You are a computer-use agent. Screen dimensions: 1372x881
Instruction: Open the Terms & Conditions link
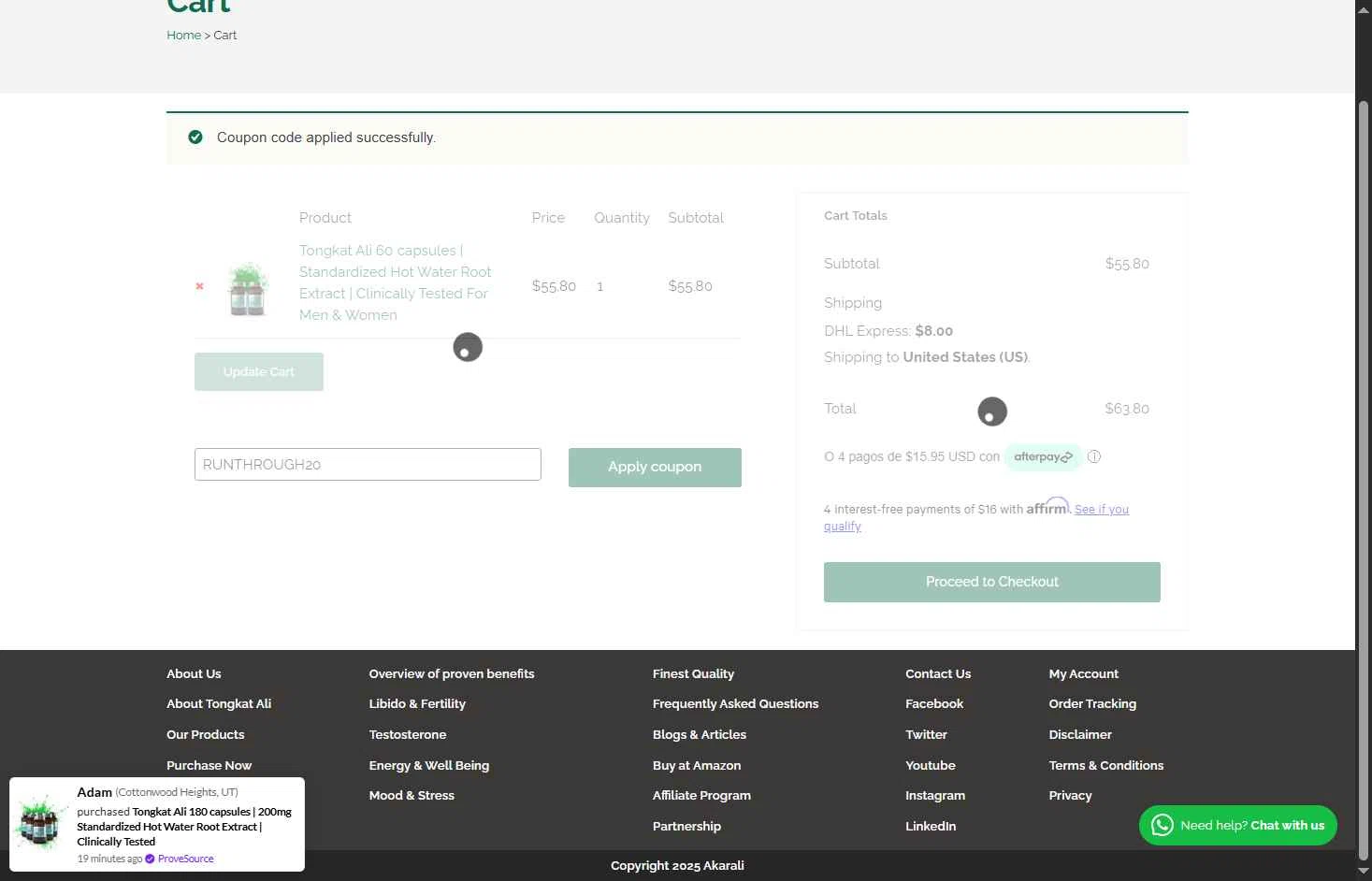click(x=1106, y=765)
